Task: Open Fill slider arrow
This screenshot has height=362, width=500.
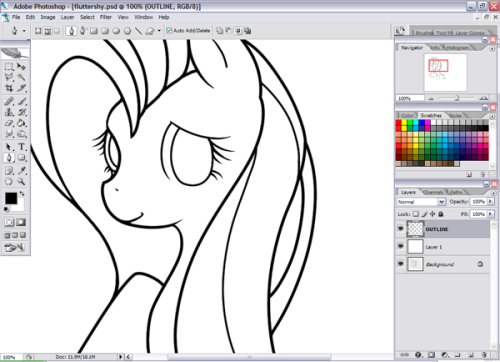Action: [490, 214]
